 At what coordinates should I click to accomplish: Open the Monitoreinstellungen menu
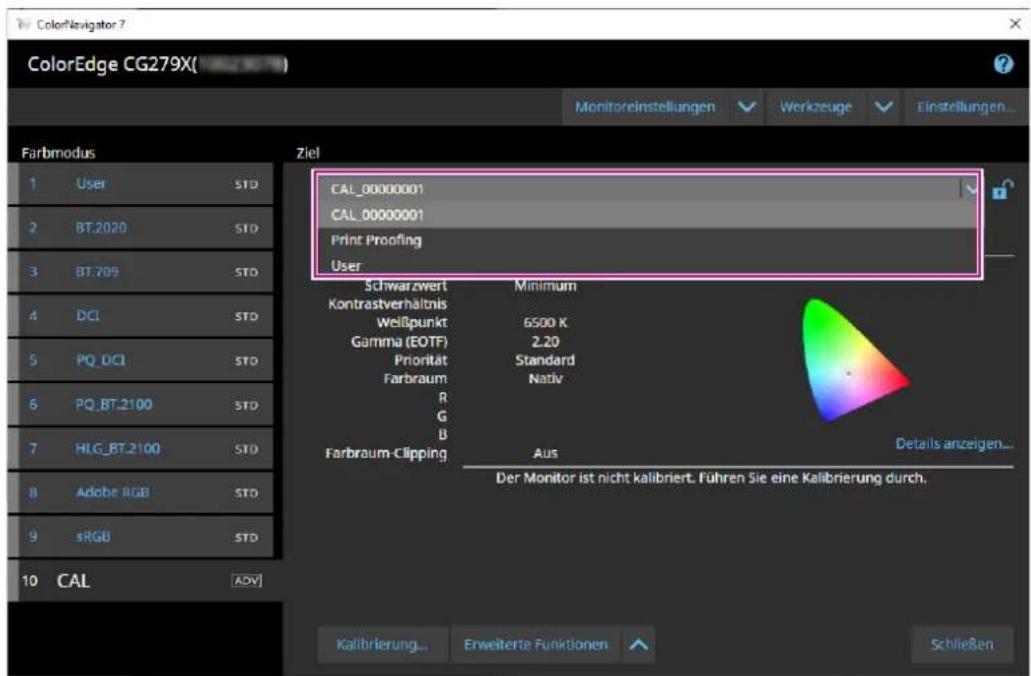click(x=645, y=107)
